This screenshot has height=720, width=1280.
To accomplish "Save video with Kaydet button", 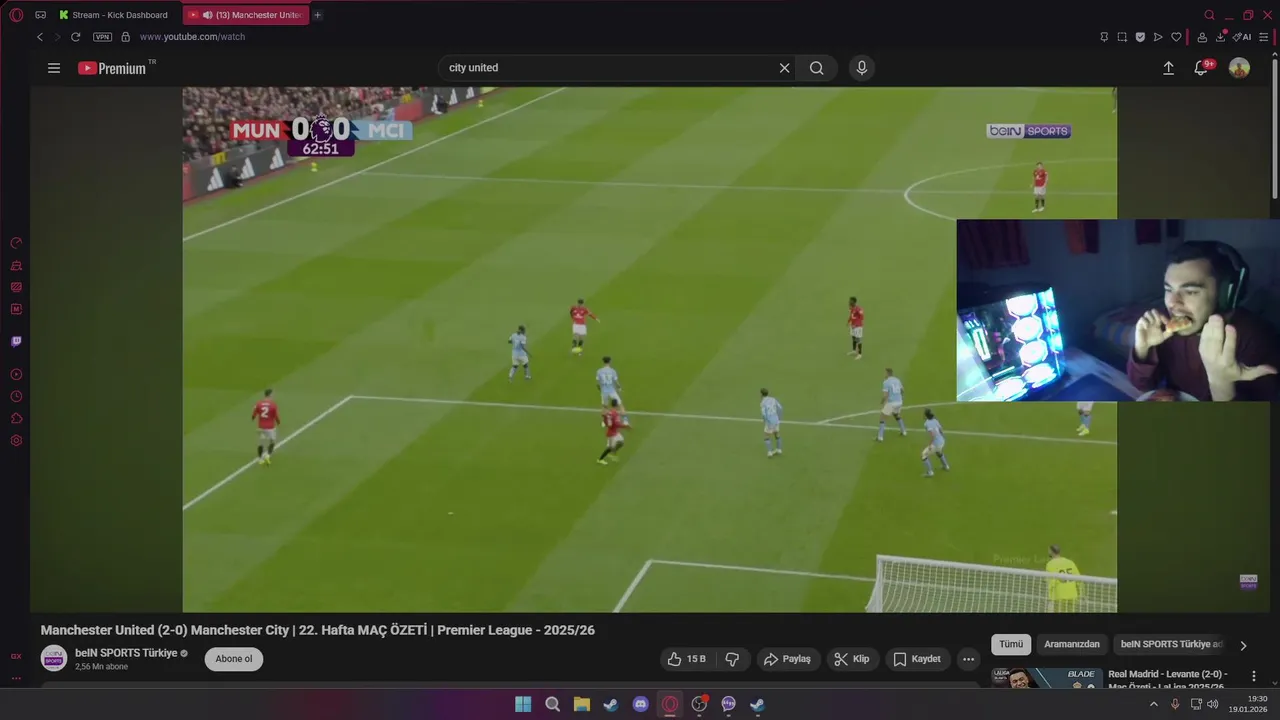I will tap(917, 659).
